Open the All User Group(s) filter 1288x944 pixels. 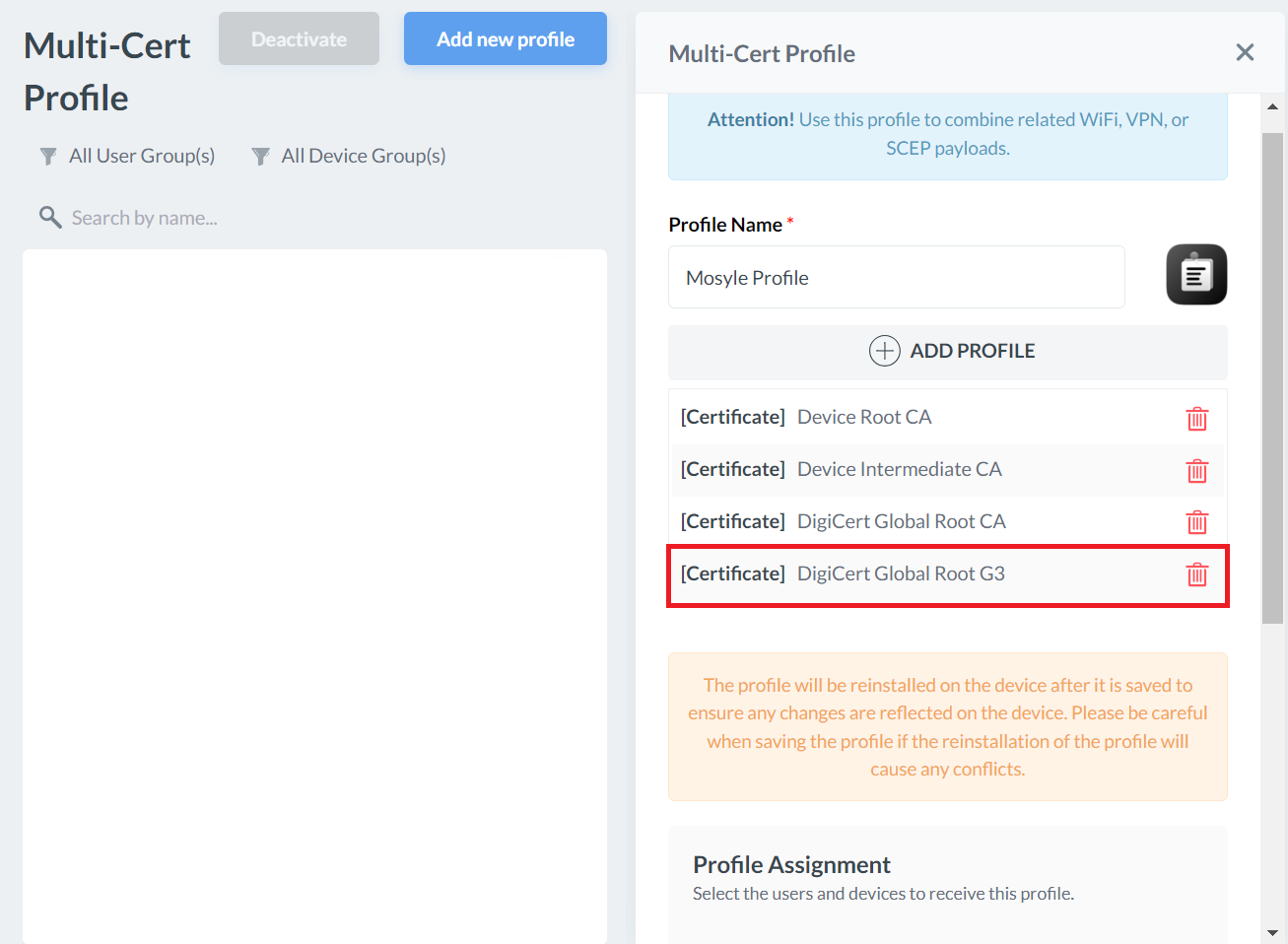[128, 156]
